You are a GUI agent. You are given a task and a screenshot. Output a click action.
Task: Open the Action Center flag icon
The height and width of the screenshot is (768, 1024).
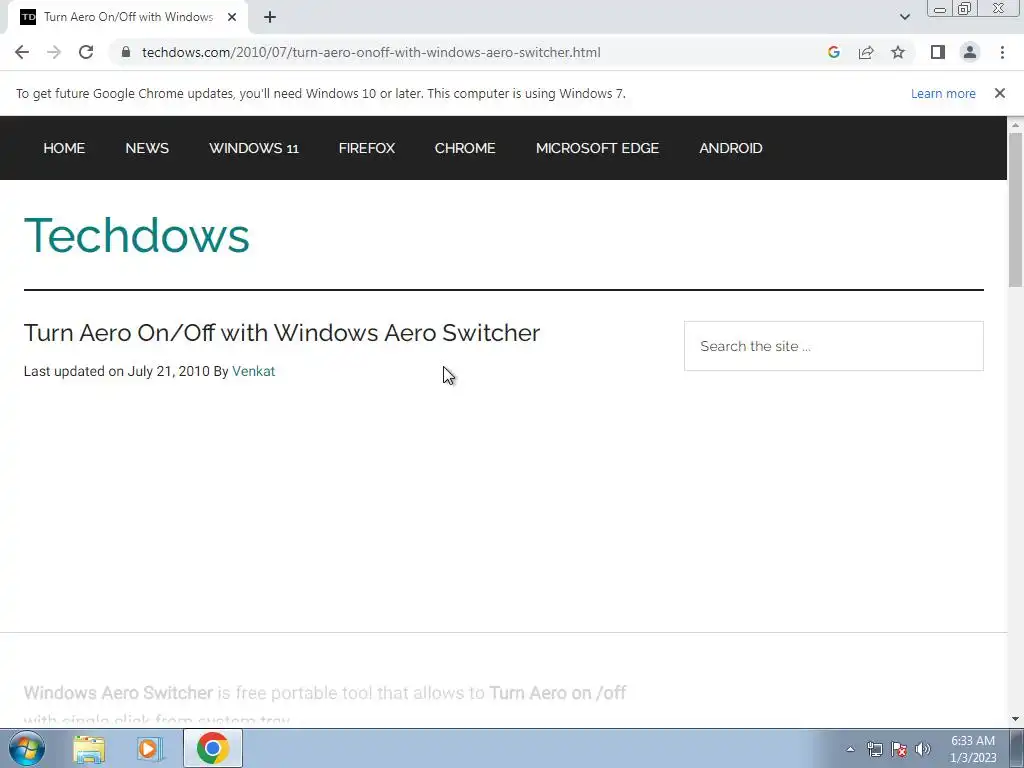click(899, 749)
